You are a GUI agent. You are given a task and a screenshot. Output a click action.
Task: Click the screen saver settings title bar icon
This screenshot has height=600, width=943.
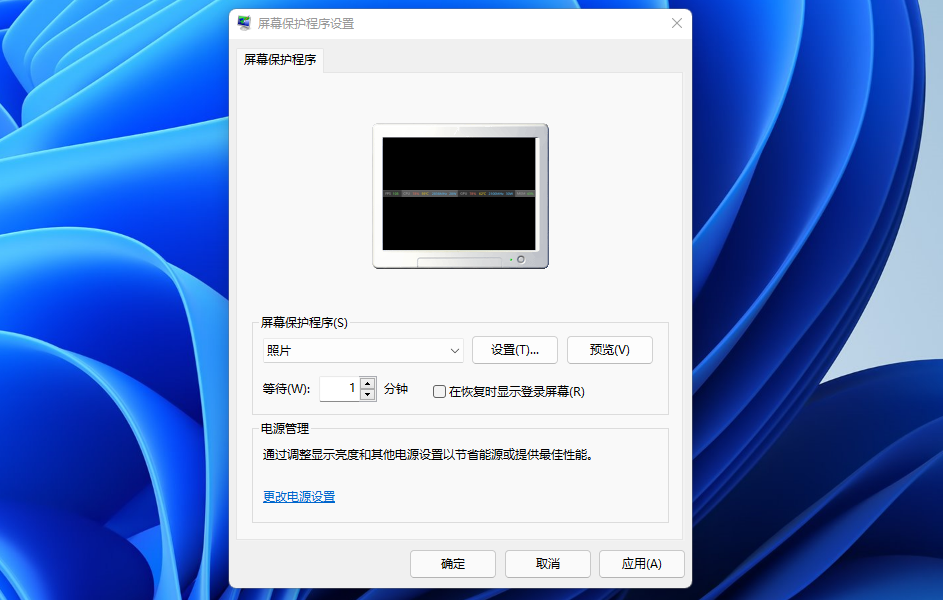pos(241,22)
